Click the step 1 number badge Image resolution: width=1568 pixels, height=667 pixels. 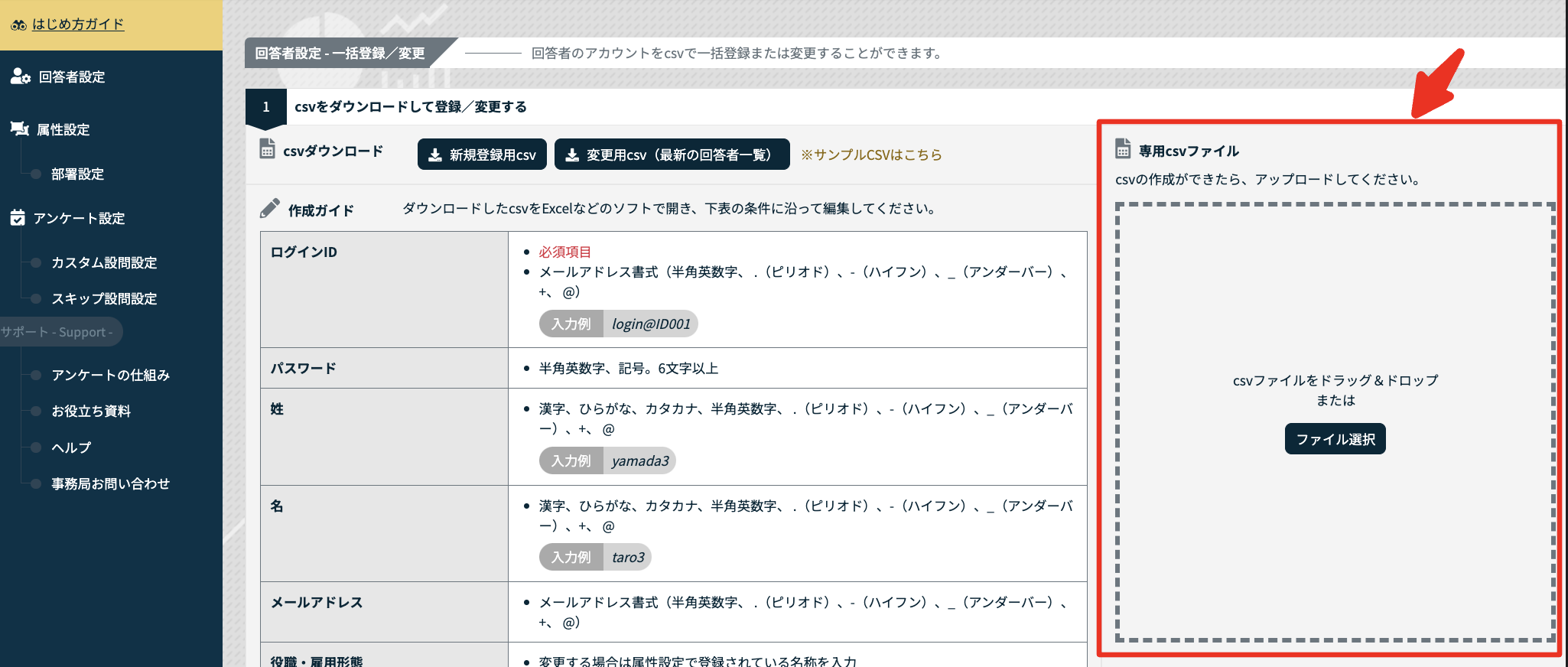(266, 107)
